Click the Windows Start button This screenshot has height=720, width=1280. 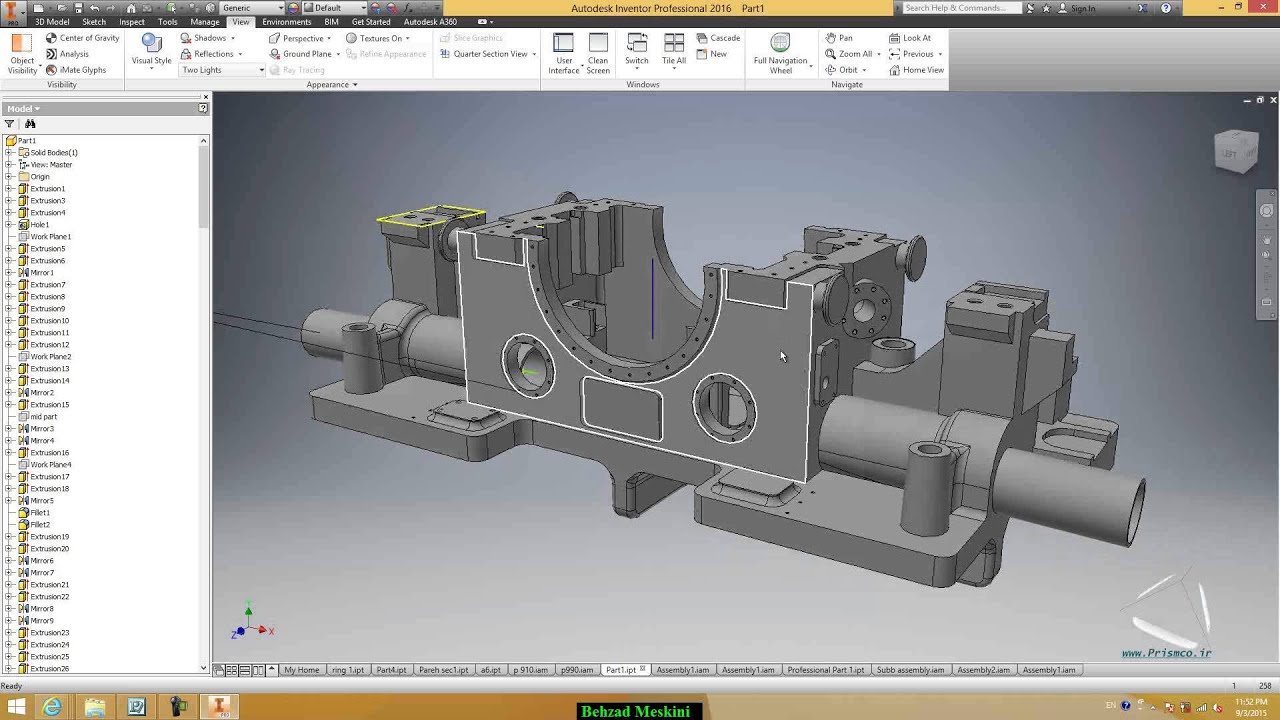(x=16, y=707)
